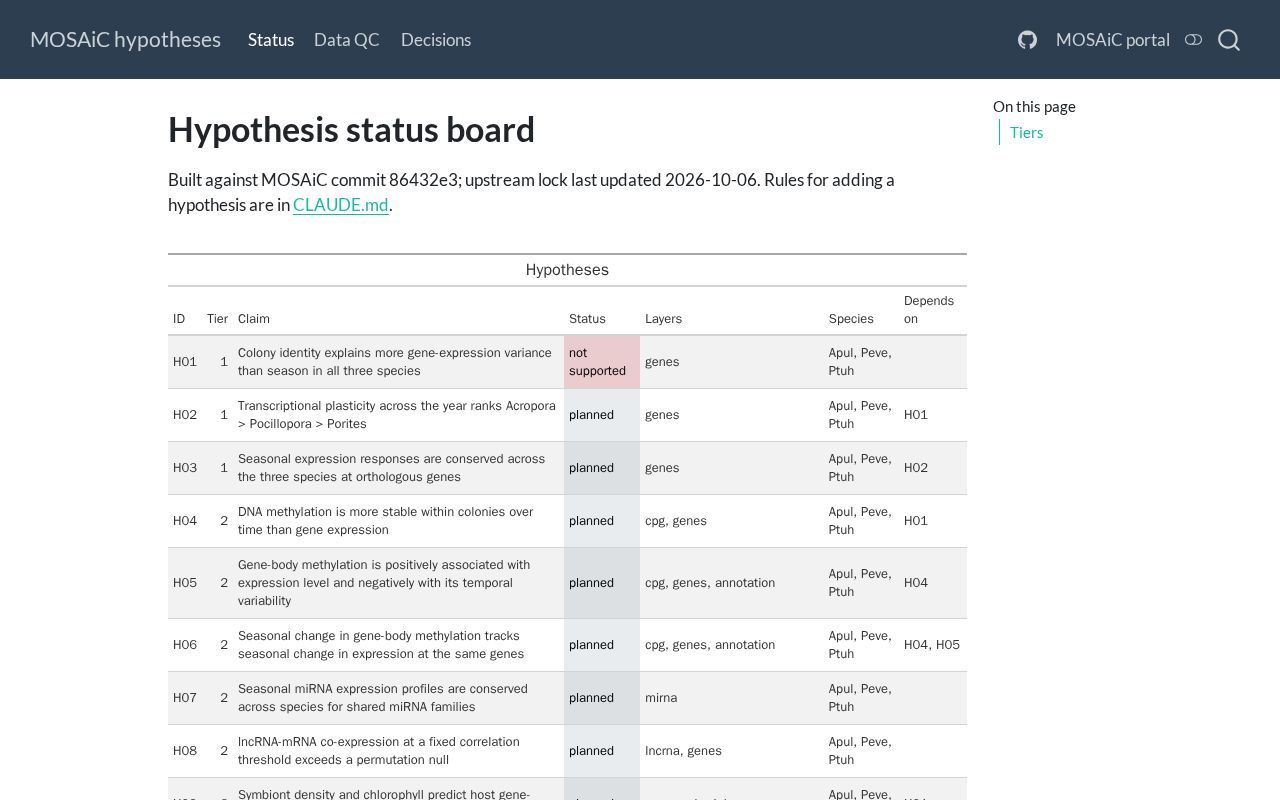Select the H01 ID cell

(x=185, y=362)
